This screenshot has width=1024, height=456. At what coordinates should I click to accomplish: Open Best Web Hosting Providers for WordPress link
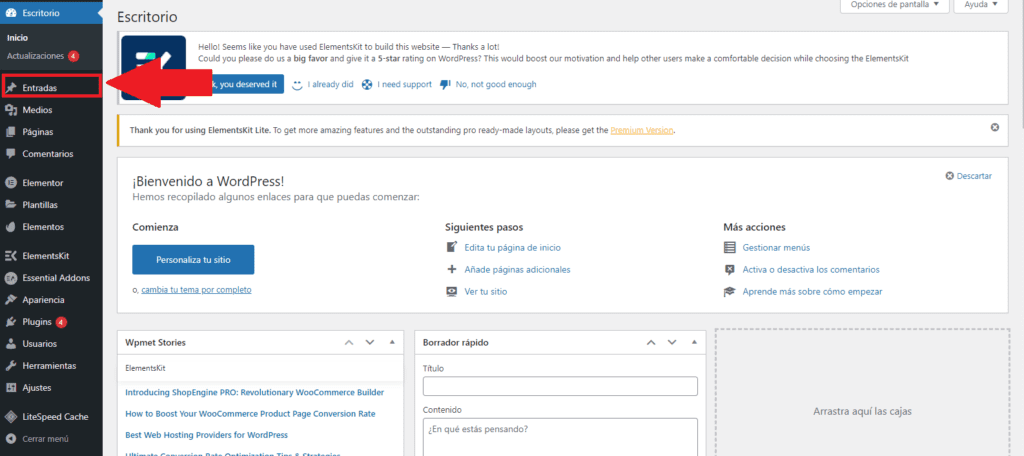(206, 434)
